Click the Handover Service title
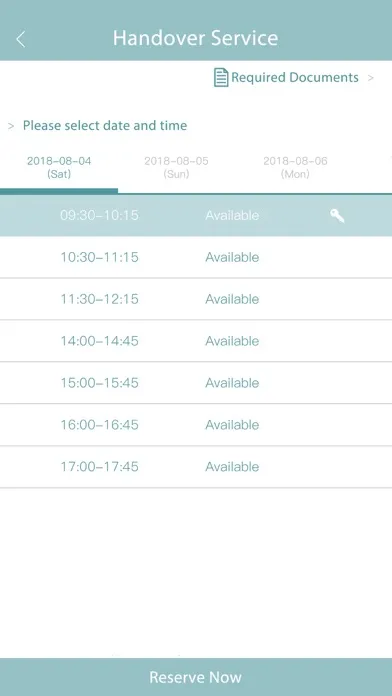Image resolution: width=392 pixels, height=696 pixels. pos(196,38)
